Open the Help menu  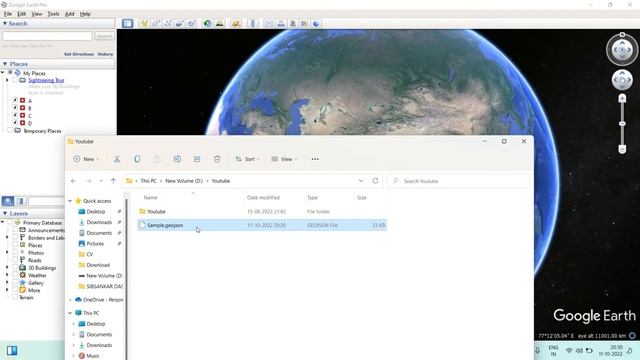85,14
